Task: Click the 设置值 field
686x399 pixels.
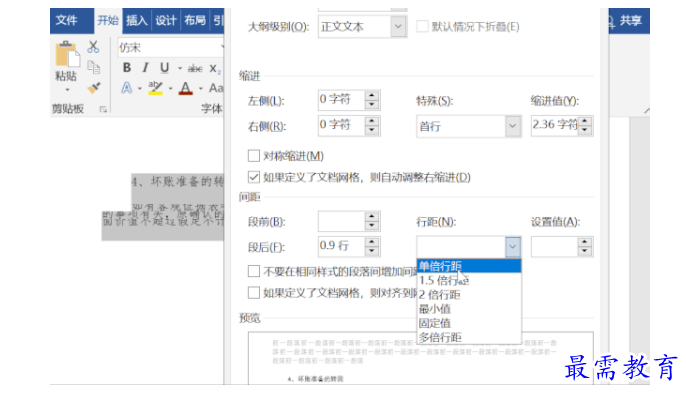Action: click(x=554, y=247)
